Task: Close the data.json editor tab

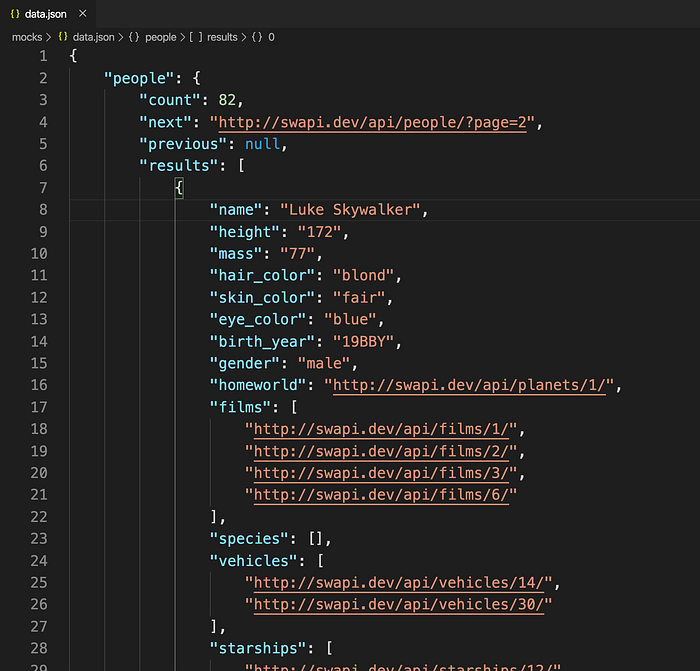Action: 83,14
